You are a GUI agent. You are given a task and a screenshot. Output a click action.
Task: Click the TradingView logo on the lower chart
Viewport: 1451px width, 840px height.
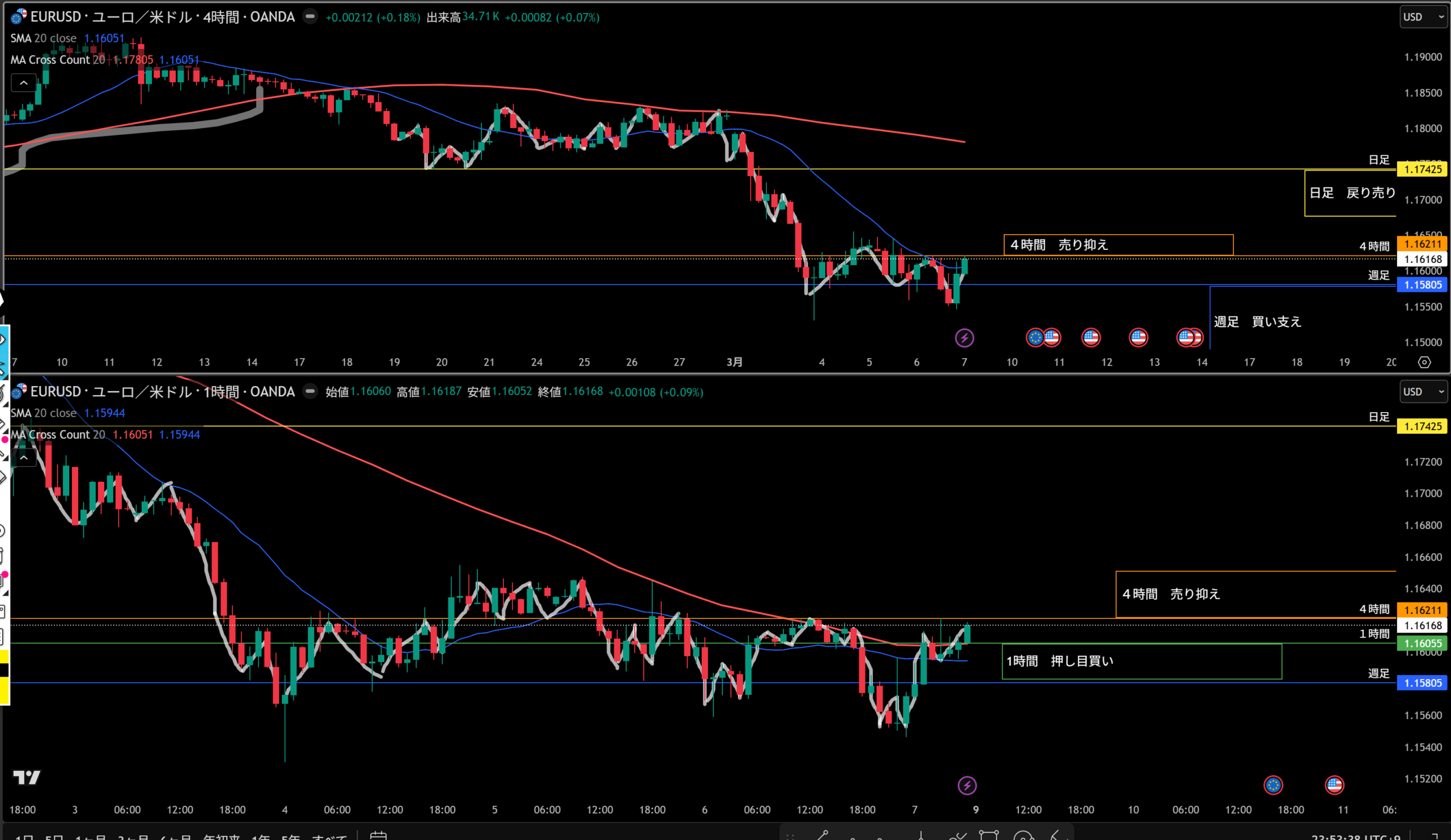[x=27, y=778]
